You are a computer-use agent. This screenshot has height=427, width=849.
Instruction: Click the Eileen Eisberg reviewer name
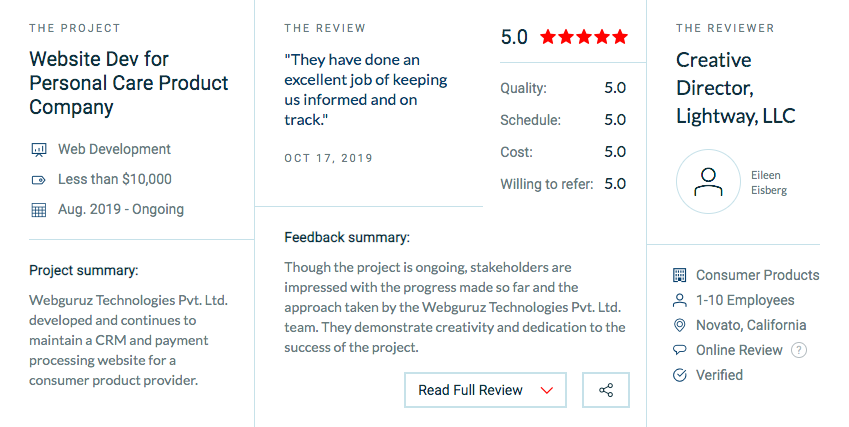(x=769, y=182)
